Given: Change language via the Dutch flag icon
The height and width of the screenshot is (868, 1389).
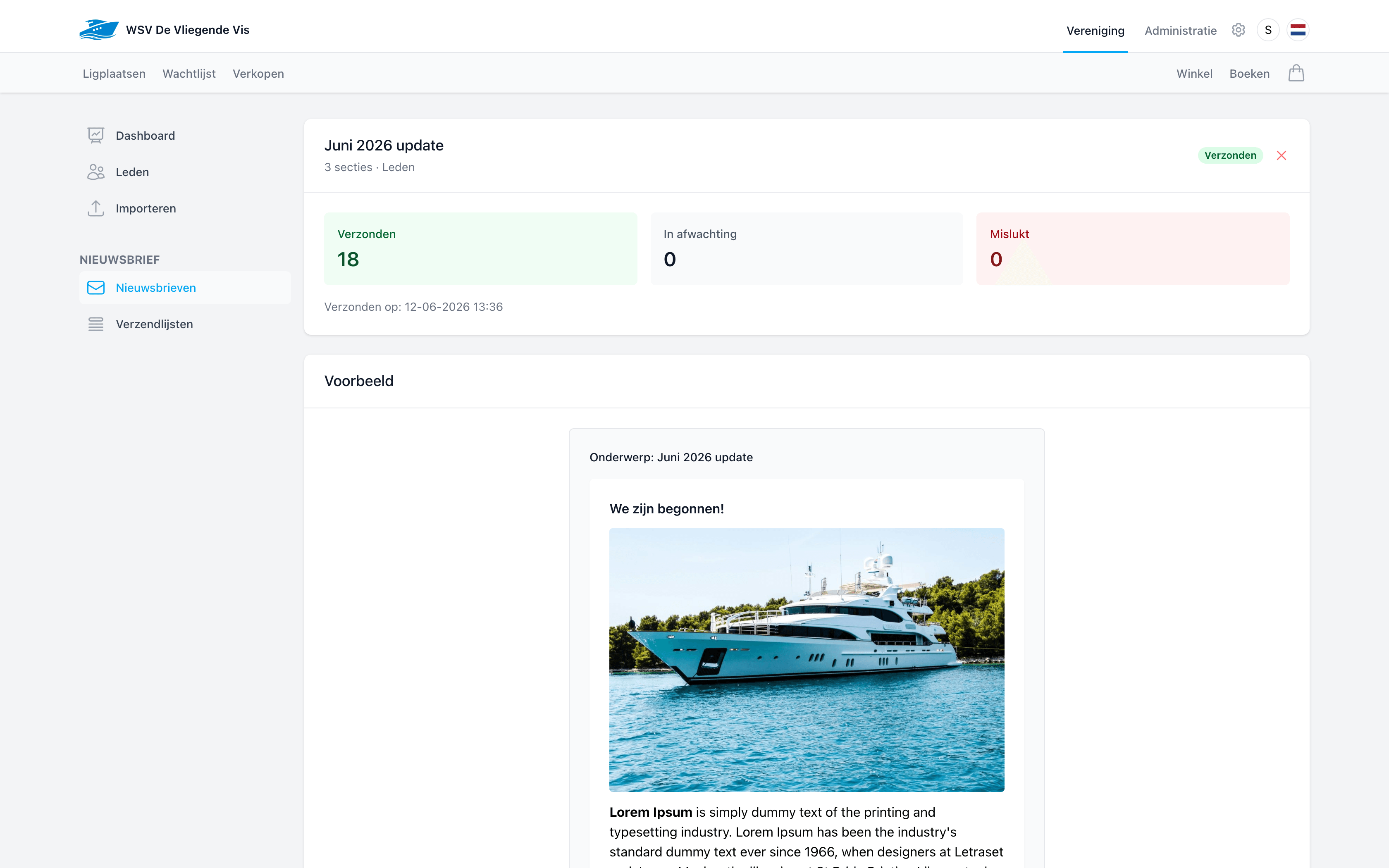Looking at the screenshot, I should 1298,30.
